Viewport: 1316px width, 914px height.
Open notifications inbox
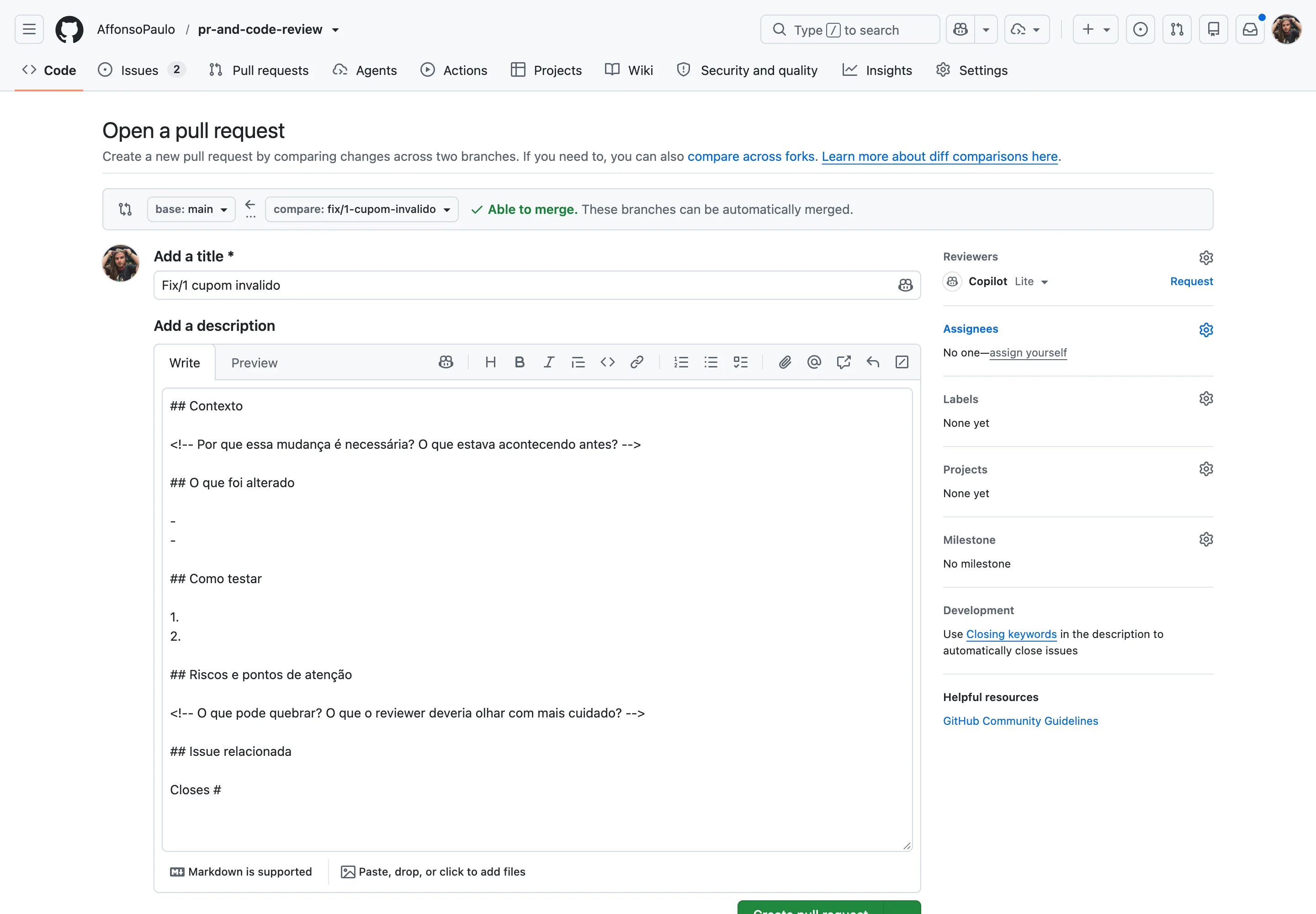click(x=1250, y=29)
